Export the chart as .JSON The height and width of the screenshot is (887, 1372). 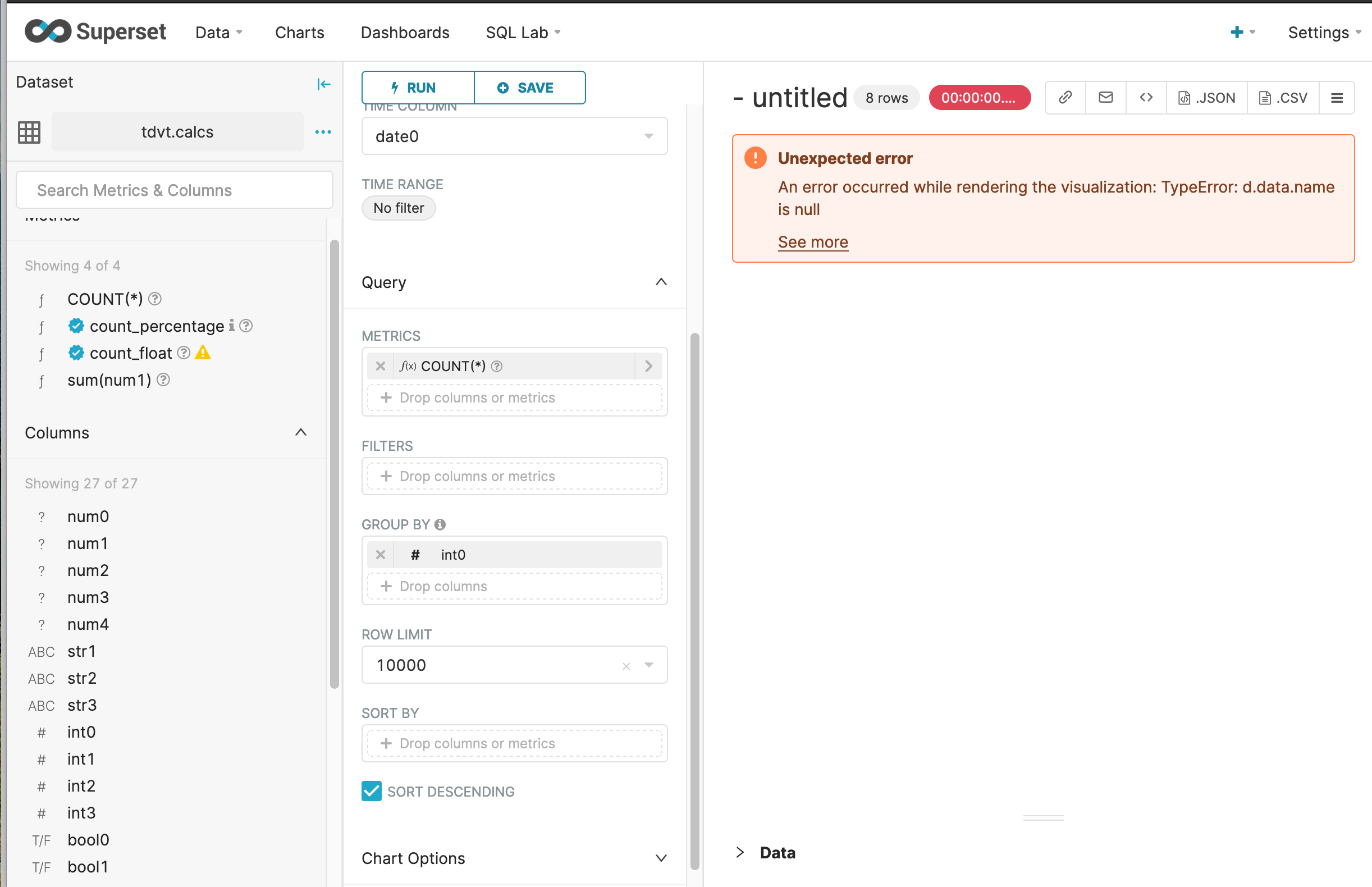[1207, 98]
